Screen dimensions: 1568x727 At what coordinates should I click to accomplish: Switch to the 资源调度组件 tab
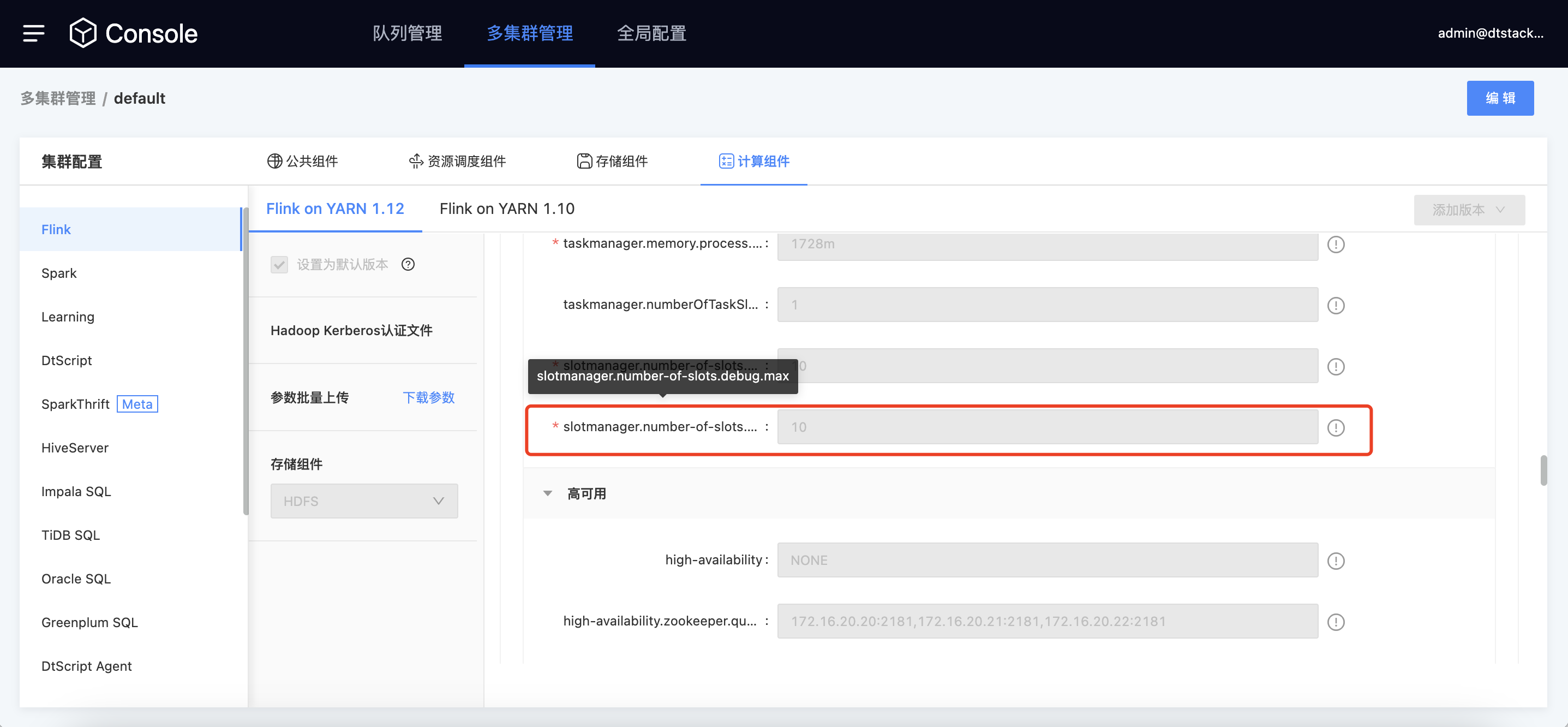click(x=457, y=161)
